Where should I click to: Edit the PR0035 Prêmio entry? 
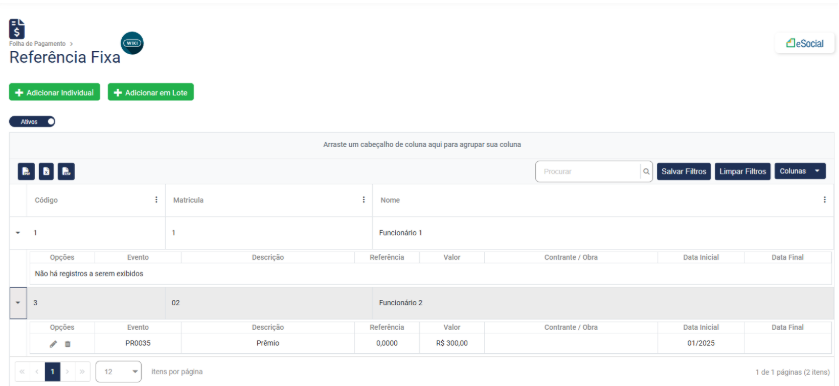coord(53,344)
